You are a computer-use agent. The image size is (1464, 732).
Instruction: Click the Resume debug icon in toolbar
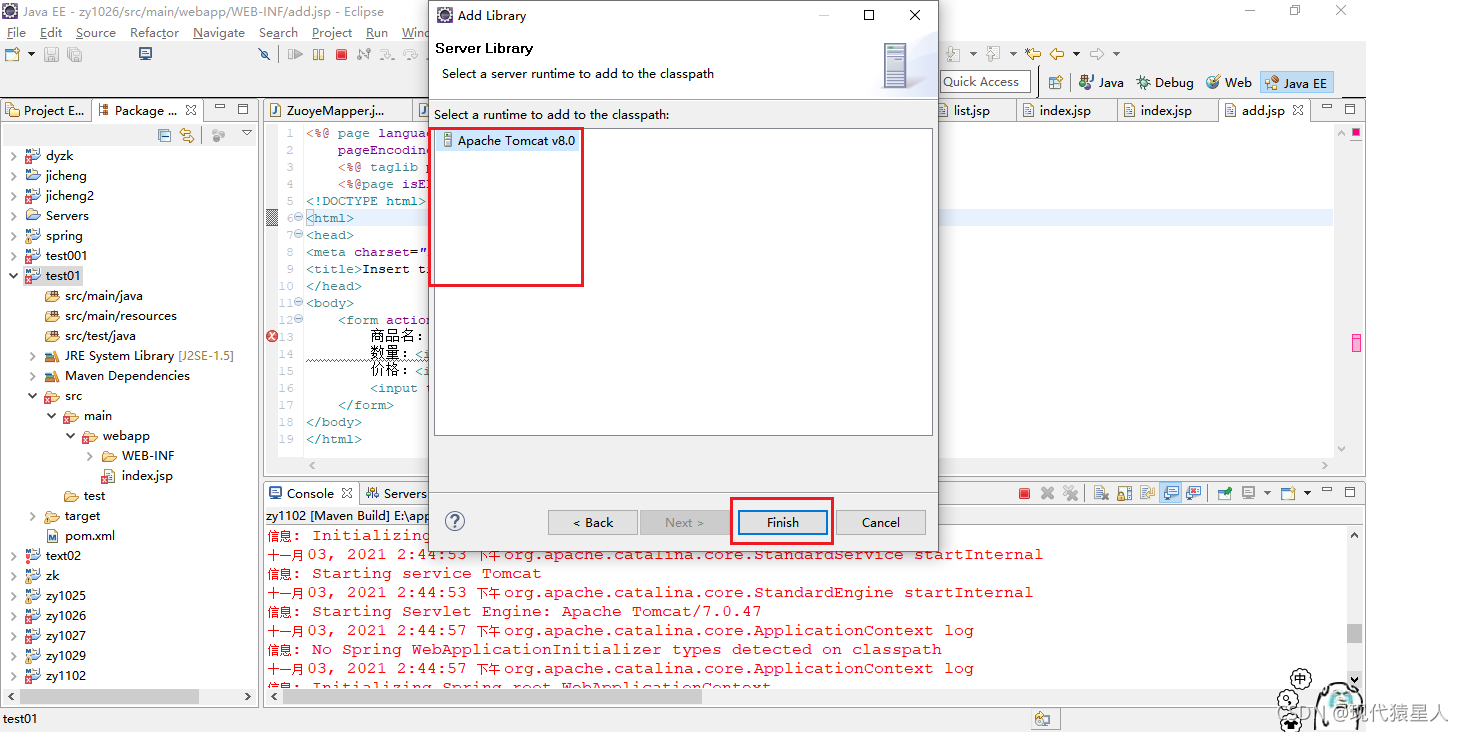coord(295,54)
